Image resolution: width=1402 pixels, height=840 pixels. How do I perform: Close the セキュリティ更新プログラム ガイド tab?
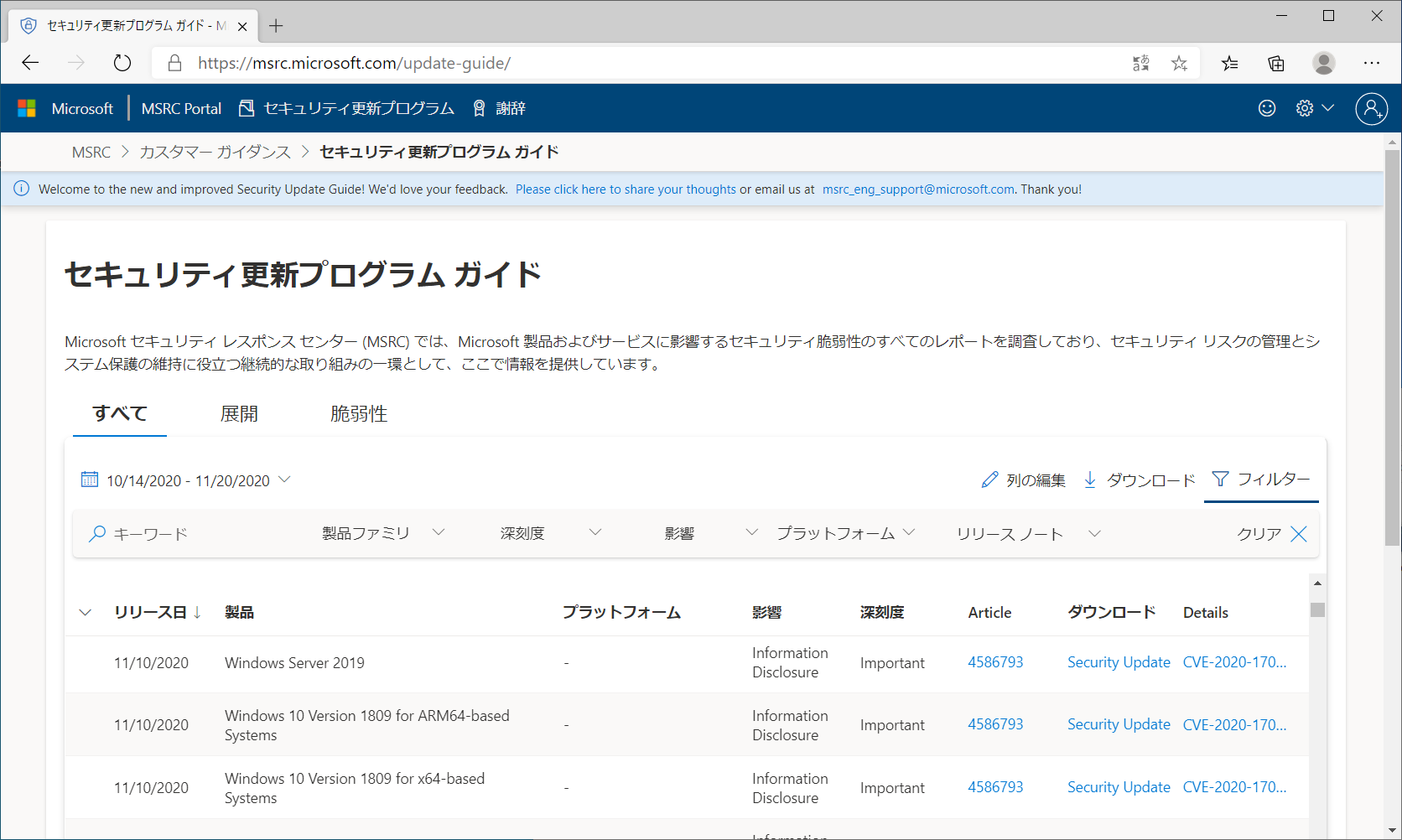click(x=242, y=26)
